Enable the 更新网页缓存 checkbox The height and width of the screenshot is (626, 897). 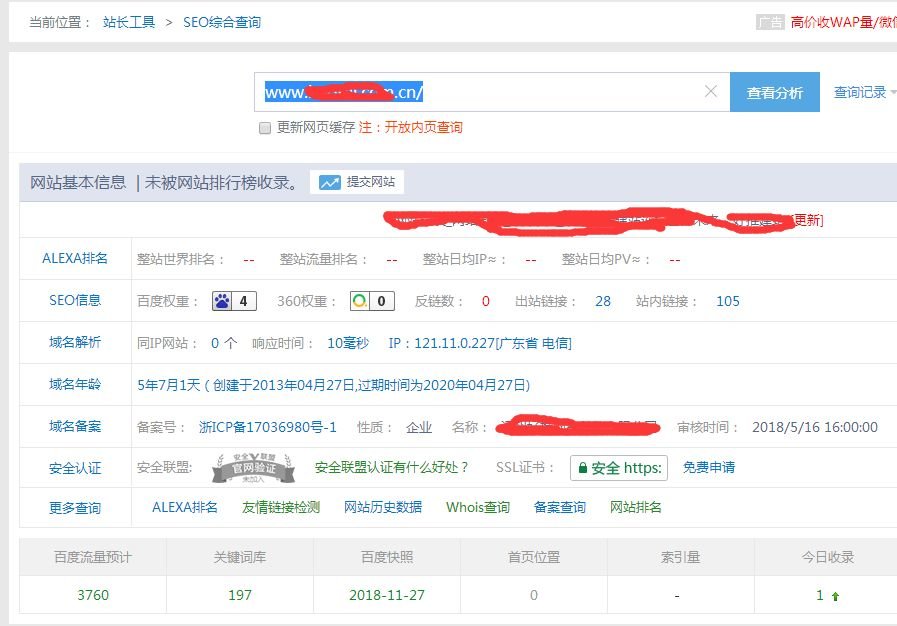click(264, 129)
